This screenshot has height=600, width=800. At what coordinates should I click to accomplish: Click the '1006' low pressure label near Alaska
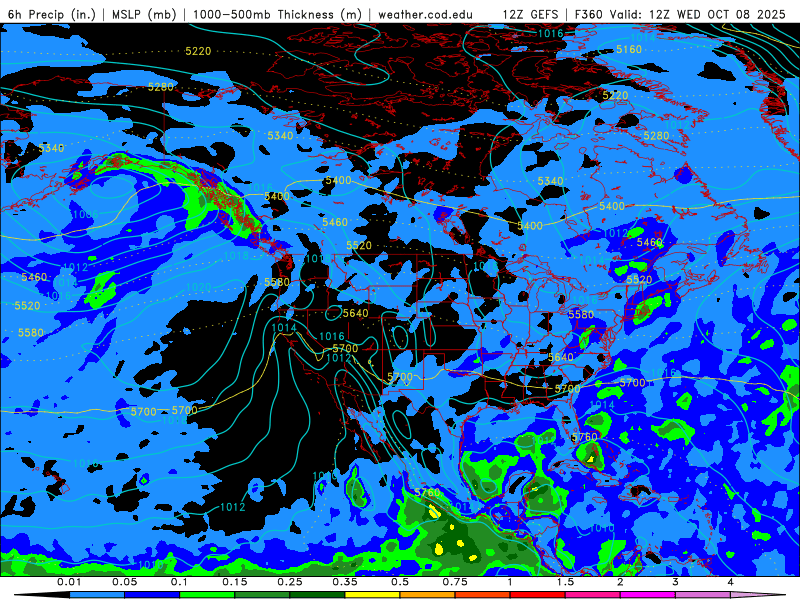(85, 214)
